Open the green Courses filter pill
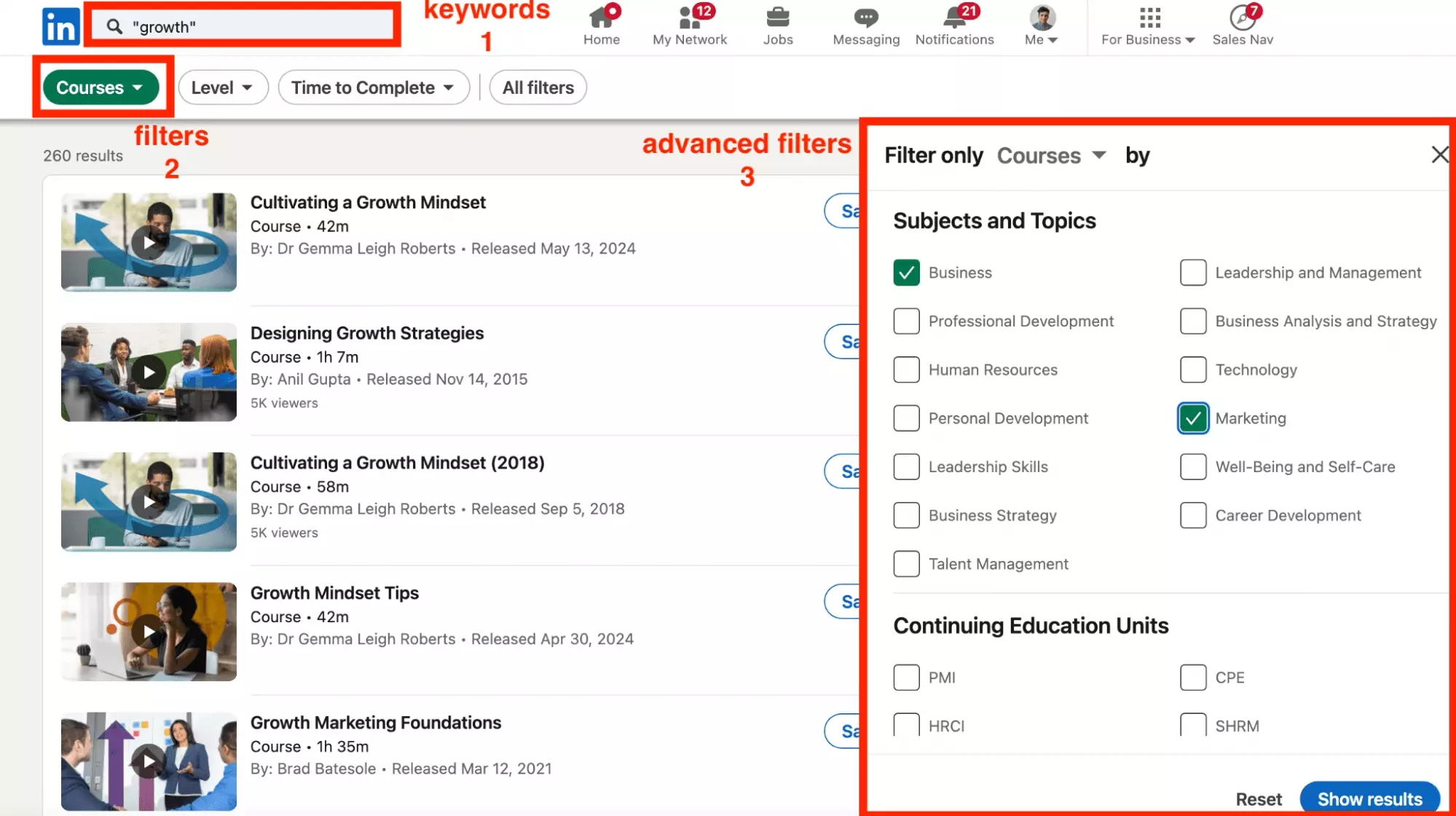Screen dimensions: 1456x816 click(101, 87)
